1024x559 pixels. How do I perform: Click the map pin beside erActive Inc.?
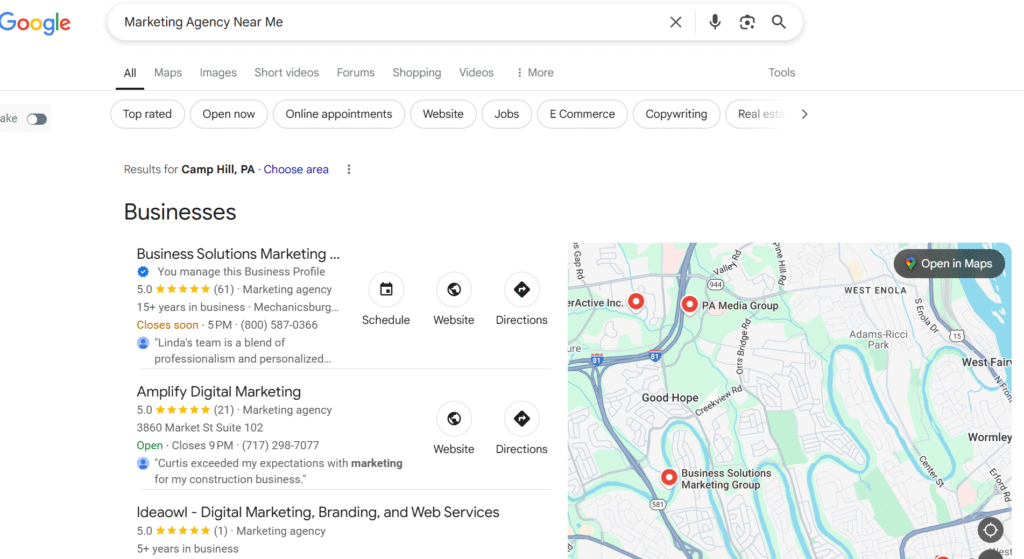[636, 301]
